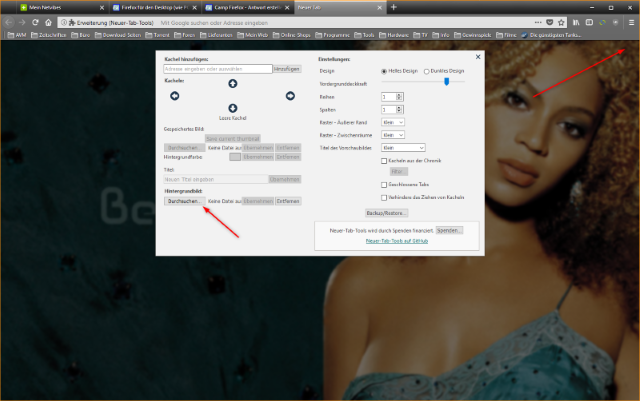Click Entfernen in the Hintergrundbild row
The height and width of the screenshot is (401, 640).
coord(288,201)
